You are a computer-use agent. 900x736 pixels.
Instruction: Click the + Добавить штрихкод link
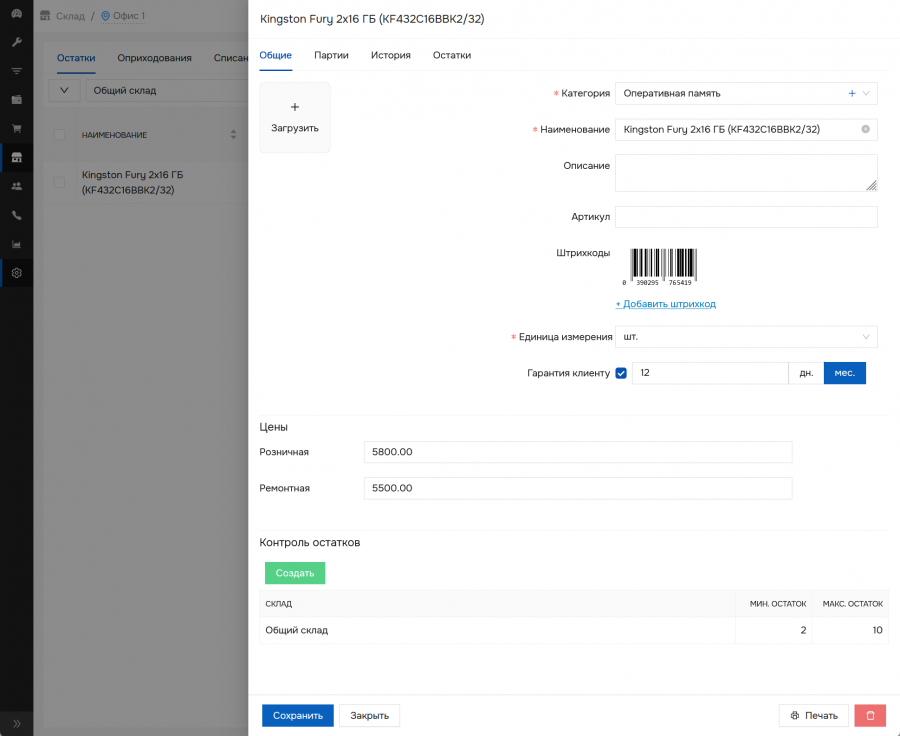tap(666, 304)
